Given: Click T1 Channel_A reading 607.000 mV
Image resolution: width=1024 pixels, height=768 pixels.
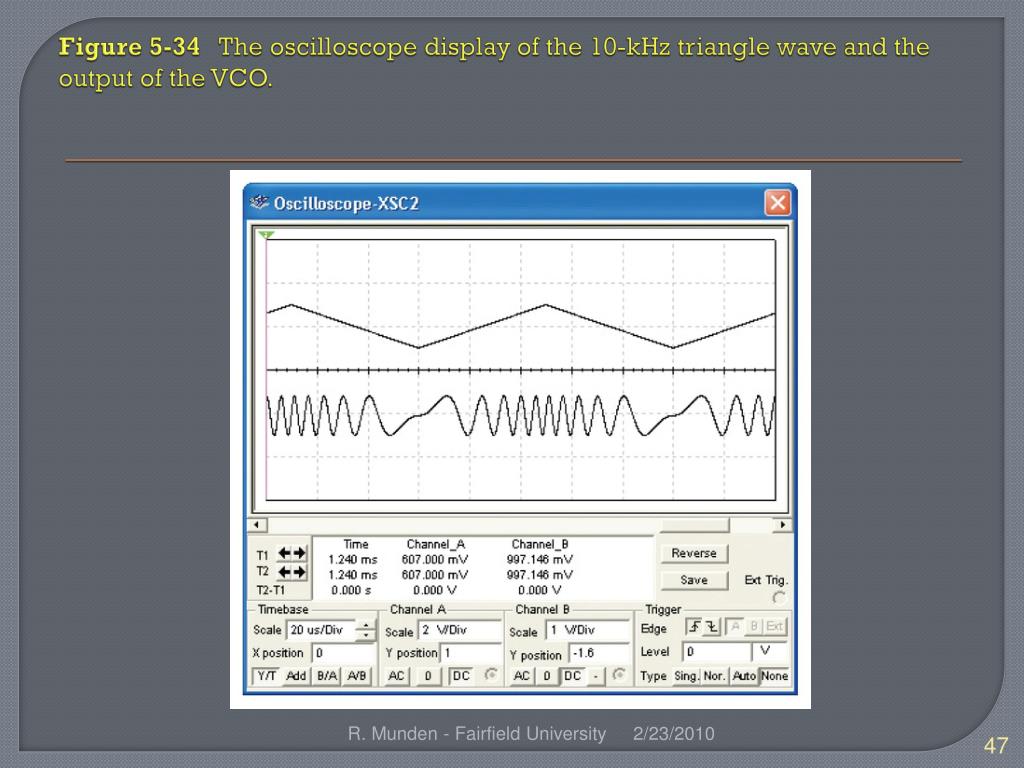Looking at the screenshot, I should (x=435, y=560).
